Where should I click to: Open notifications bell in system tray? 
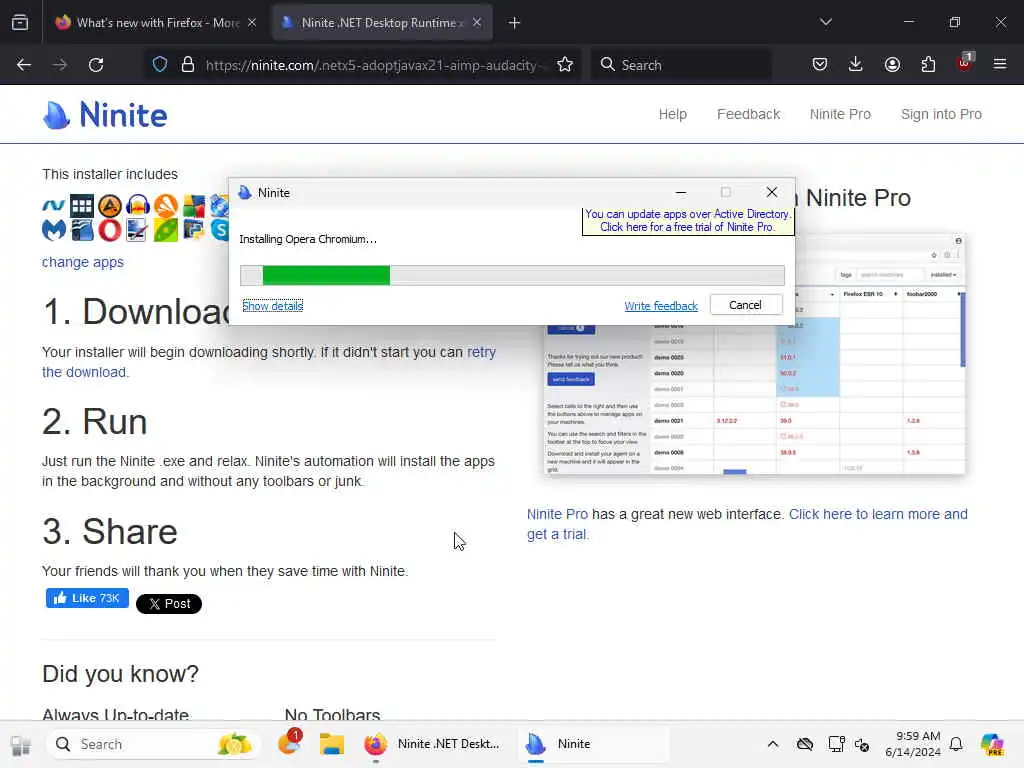point(956,744)
